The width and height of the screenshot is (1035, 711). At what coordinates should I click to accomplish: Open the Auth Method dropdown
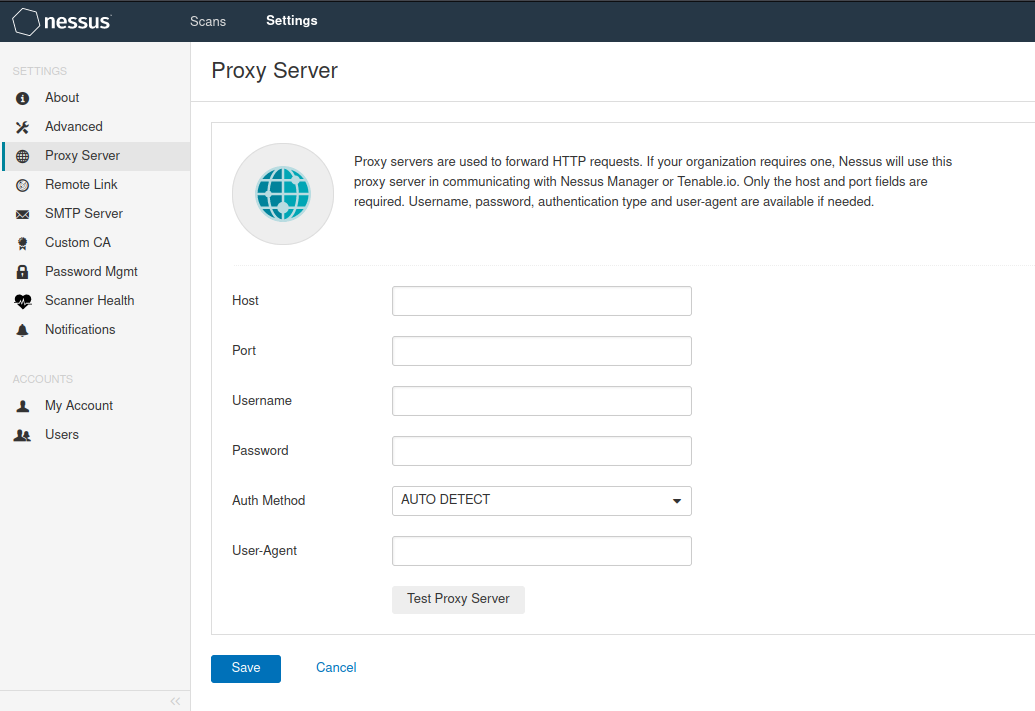(542, 500)
